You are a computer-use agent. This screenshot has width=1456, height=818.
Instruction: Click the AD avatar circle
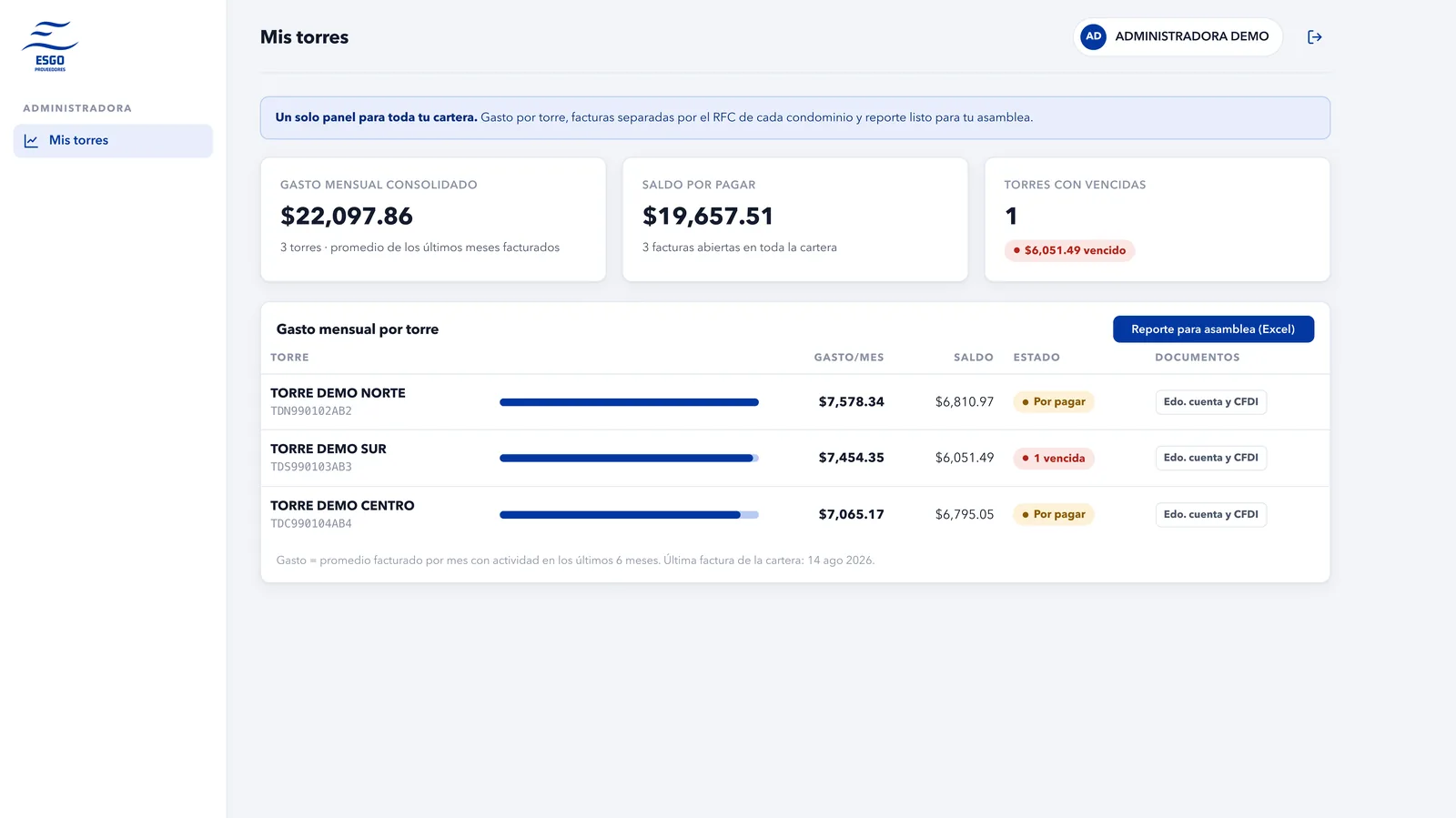[x=1093, y=36]
